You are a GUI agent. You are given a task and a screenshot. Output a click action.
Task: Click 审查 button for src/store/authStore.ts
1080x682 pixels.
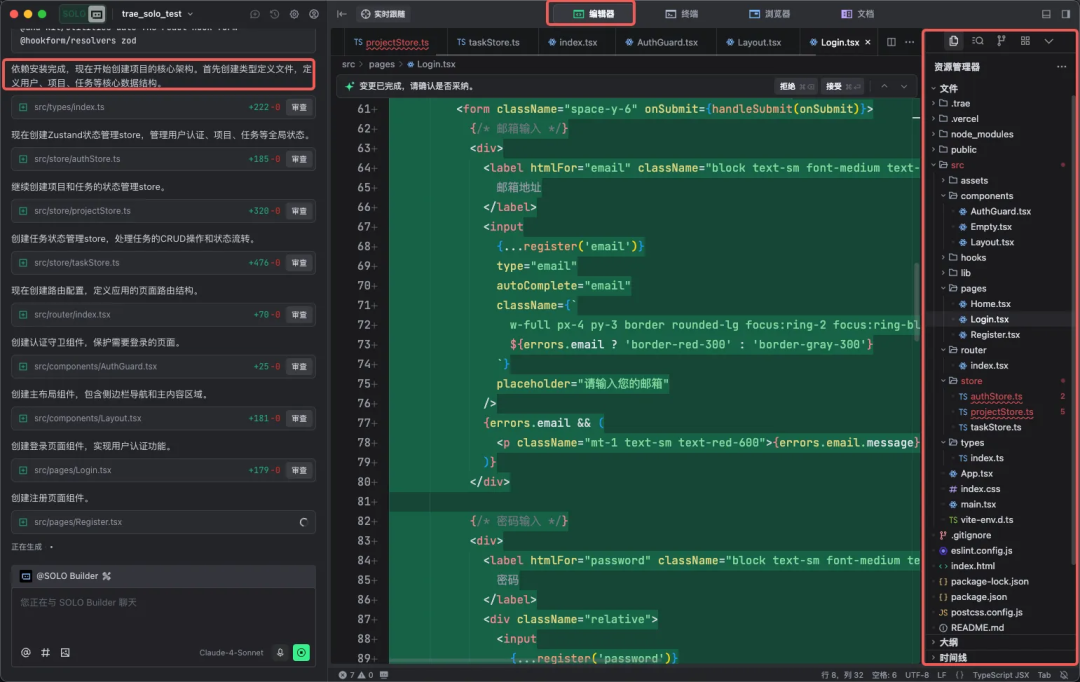click(299, 159)
